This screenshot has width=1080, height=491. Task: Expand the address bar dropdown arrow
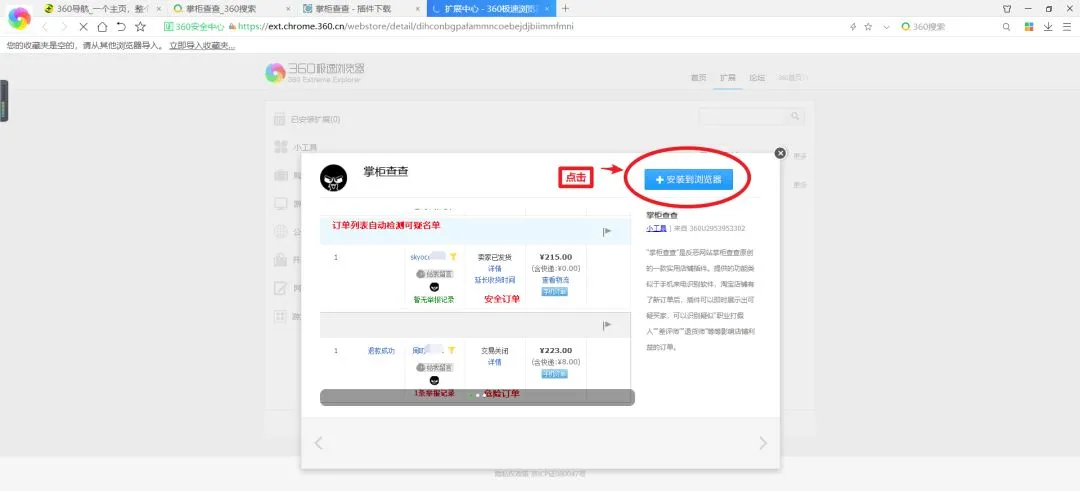(886, 27)
